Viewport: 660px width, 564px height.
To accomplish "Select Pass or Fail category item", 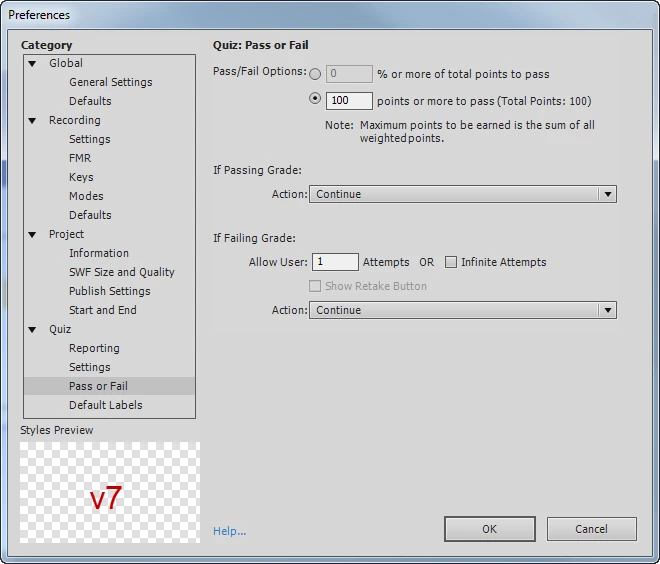I will (x=109, y=386).
